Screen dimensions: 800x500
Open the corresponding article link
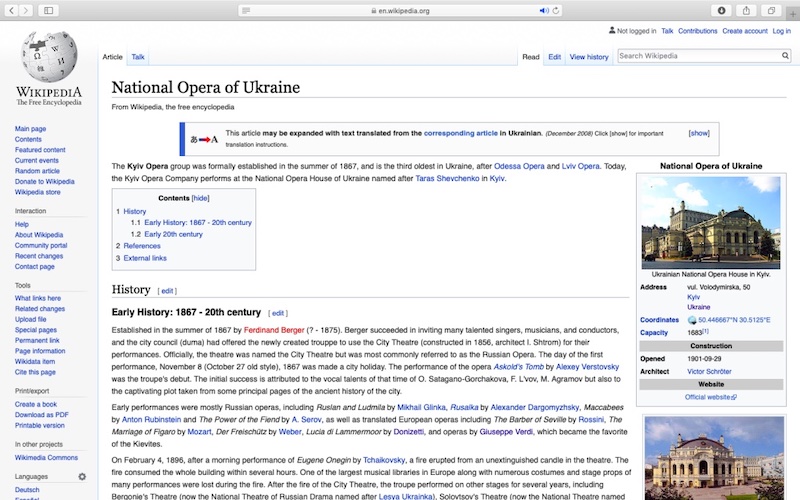[461, 133]
